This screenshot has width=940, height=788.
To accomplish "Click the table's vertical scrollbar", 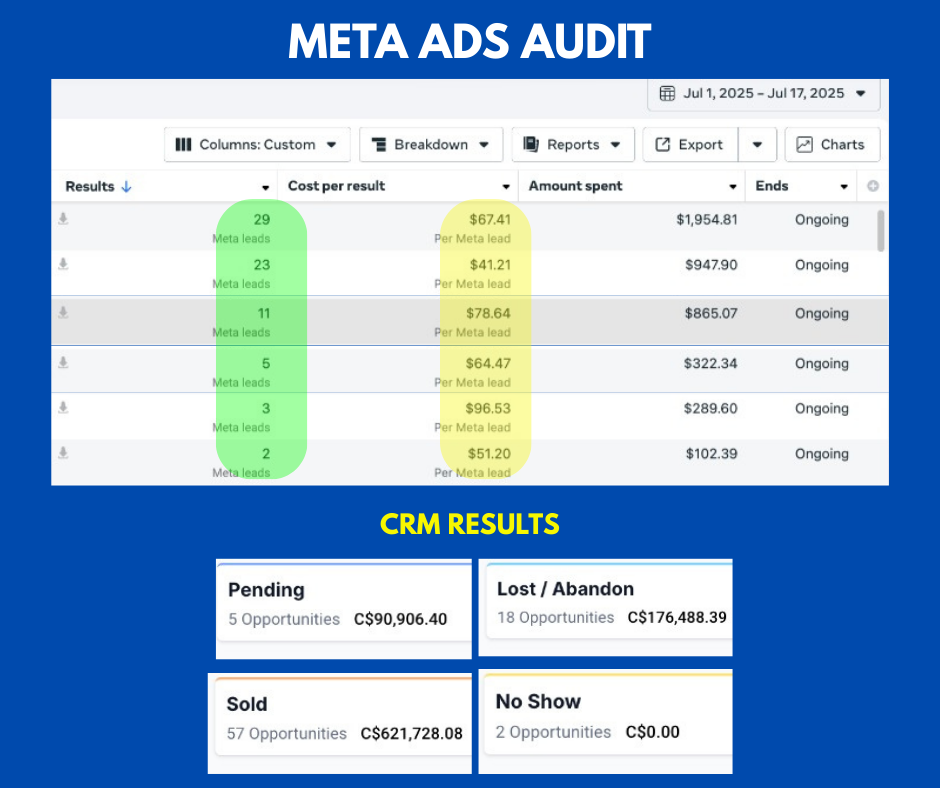I will (x=880, y=230).
